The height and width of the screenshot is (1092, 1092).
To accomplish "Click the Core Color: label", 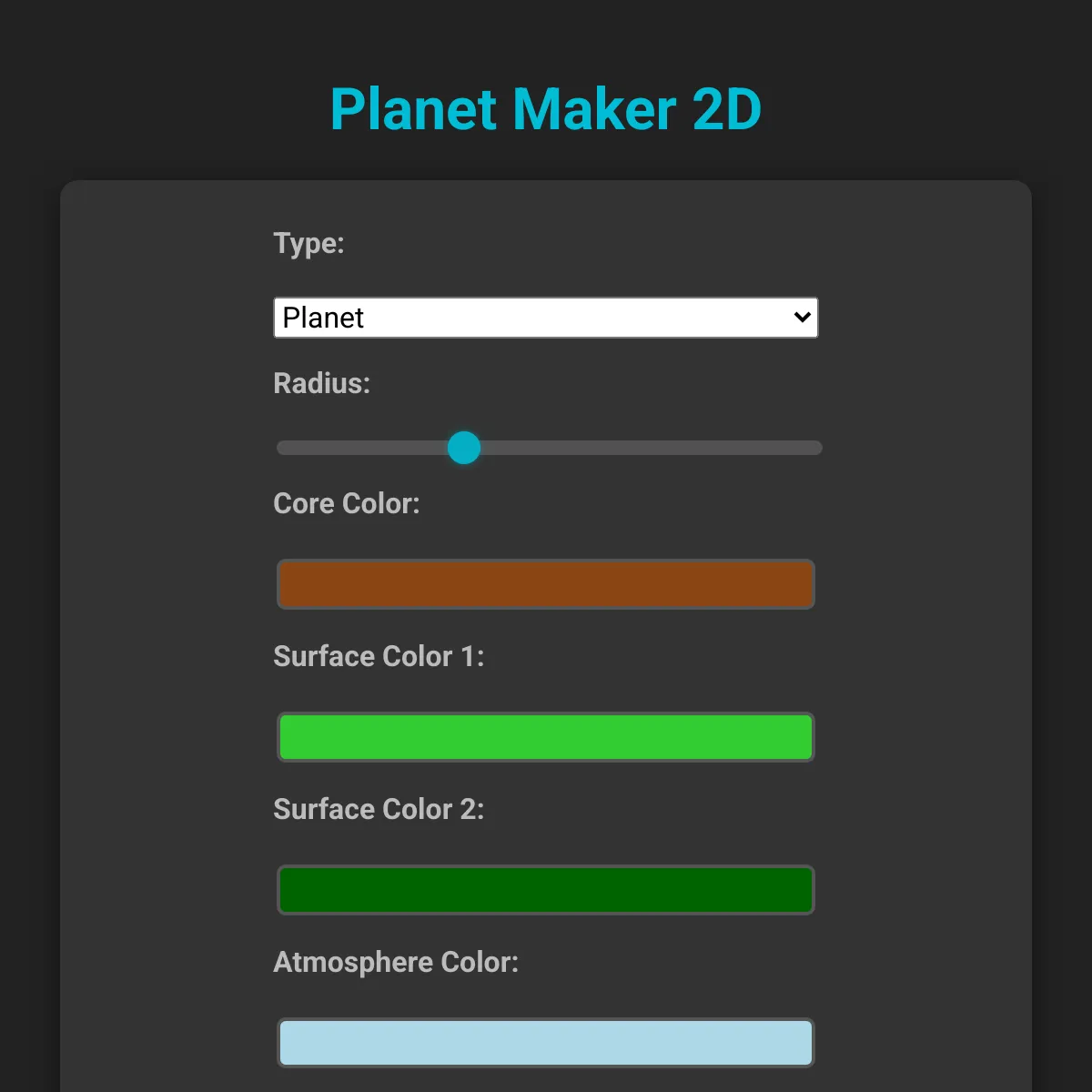I will pyautogui.click(x=347, y=503).
